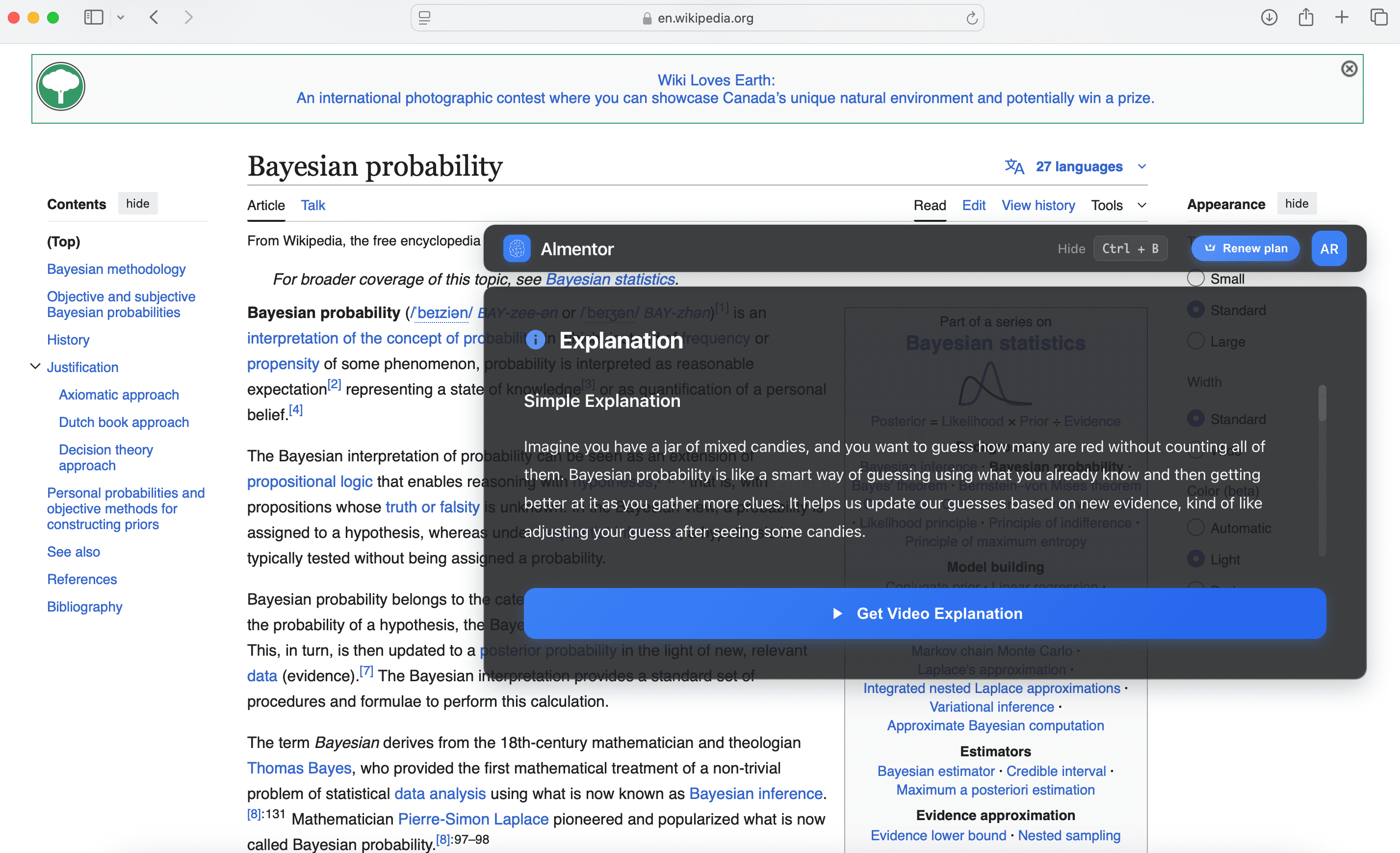Go to the Bibliography section
The width and height of the screenshot is (1400, 853).
tap(85, 606)
